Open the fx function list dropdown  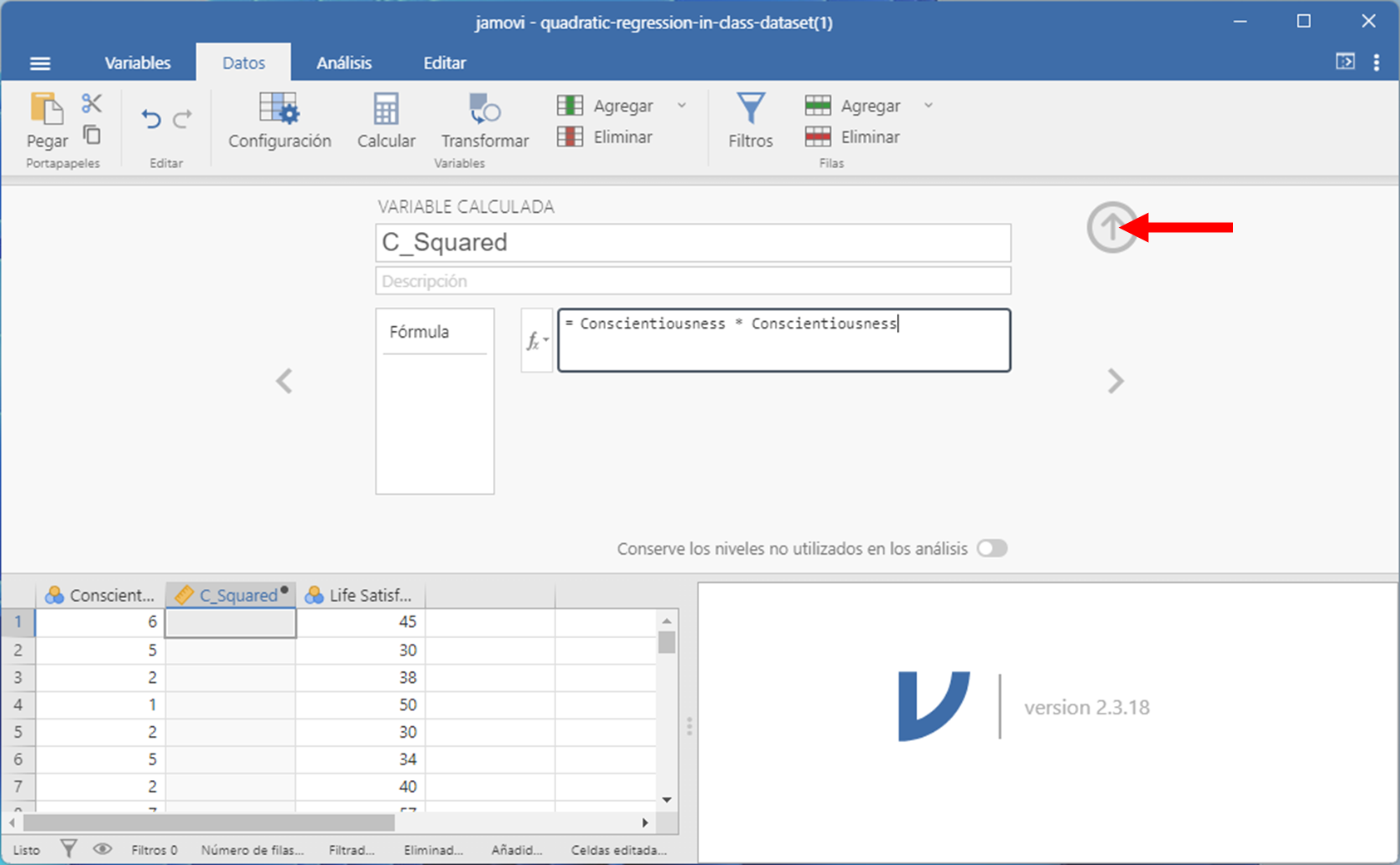(x=537, y=341)
